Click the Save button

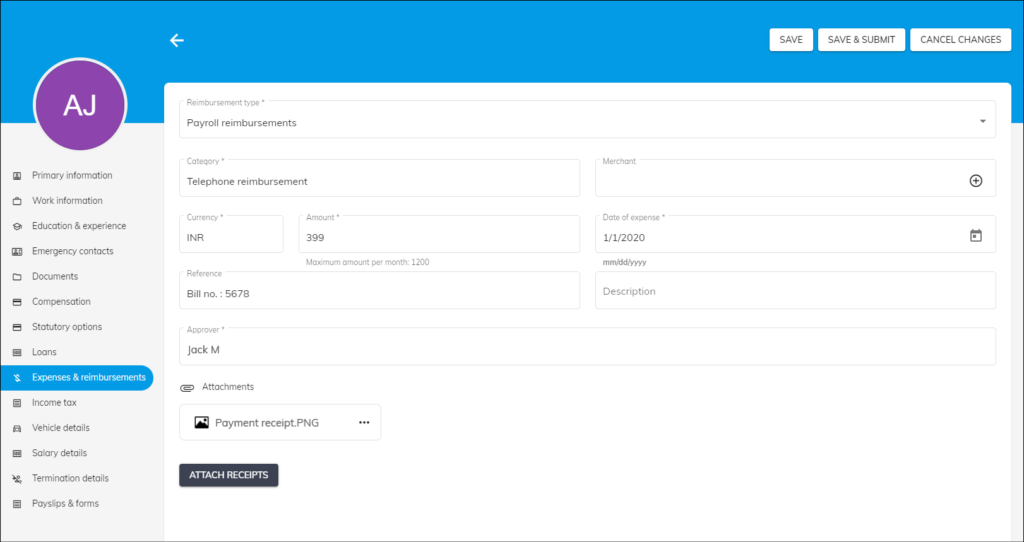[x=791, y=40]
